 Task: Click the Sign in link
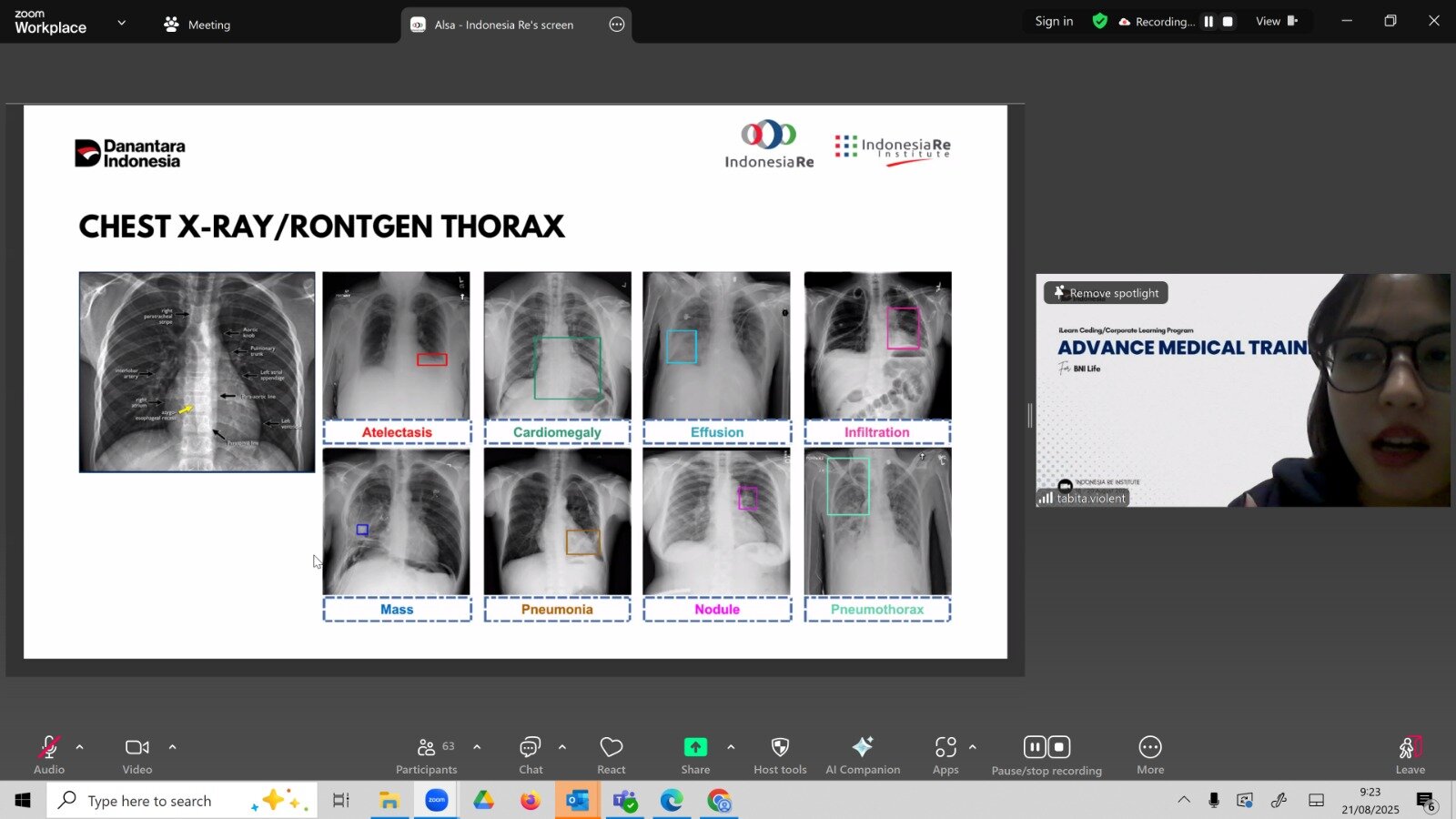click(x=1054, y=22)
